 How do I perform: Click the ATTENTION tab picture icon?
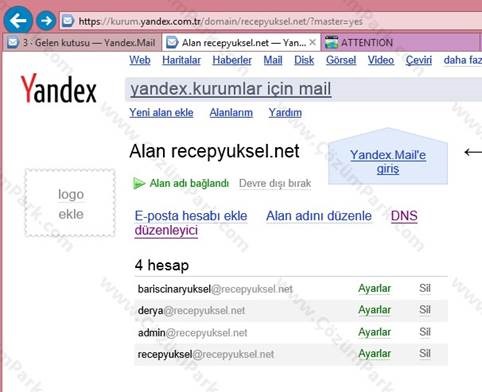331,43
